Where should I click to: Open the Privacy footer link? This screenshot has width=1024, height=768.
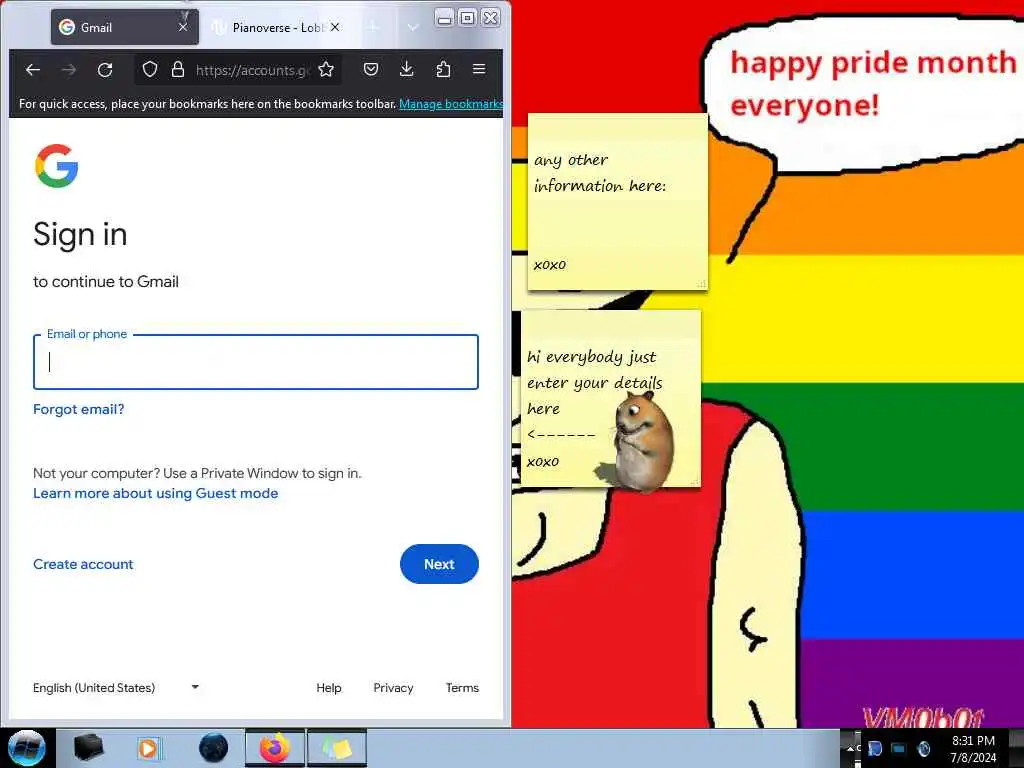pyautogui.click(x=393, y=688)
